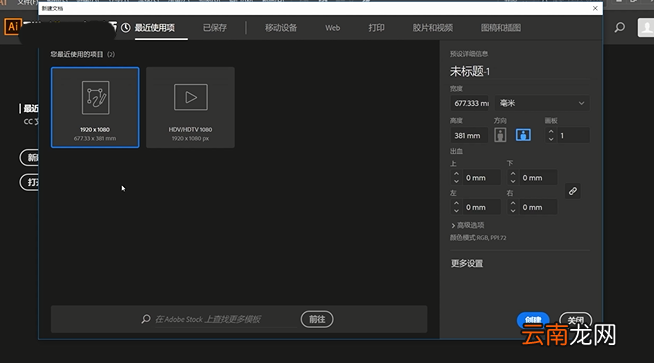The height and width of the screenshot is (363, 654).
Task: Increase left bleed 左 value
Action: (x=456, y=204)
